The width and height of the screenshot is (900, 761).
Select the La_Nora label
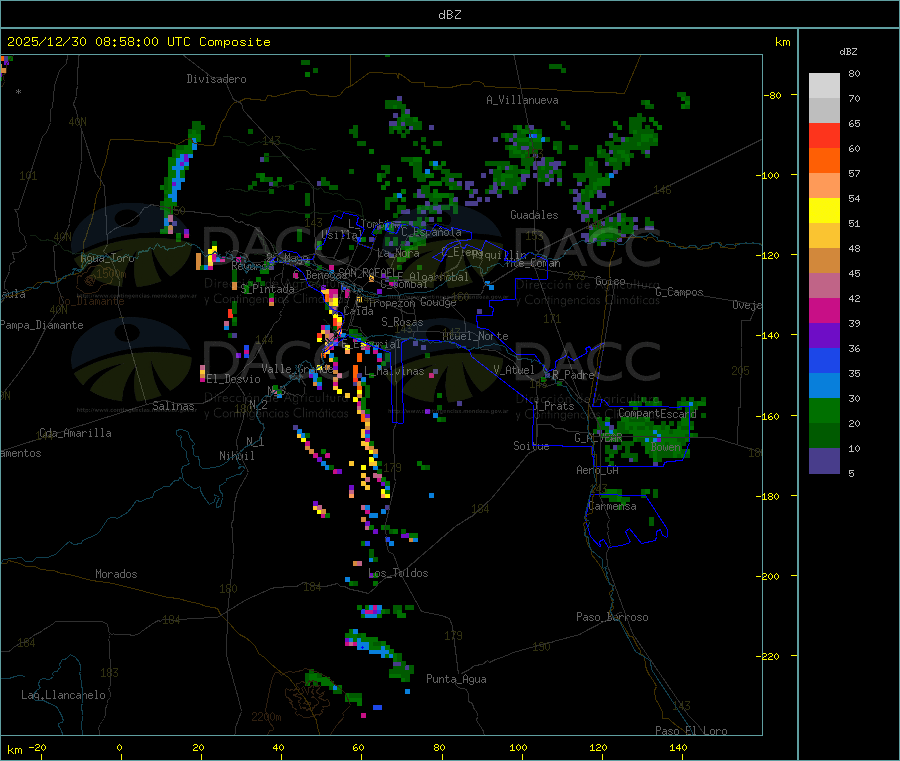pos(398,253)
